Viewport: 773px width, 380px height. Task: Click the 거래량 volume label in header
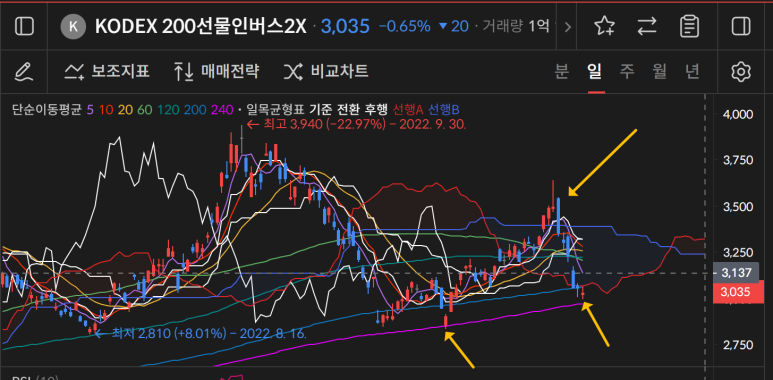point(503,27)
